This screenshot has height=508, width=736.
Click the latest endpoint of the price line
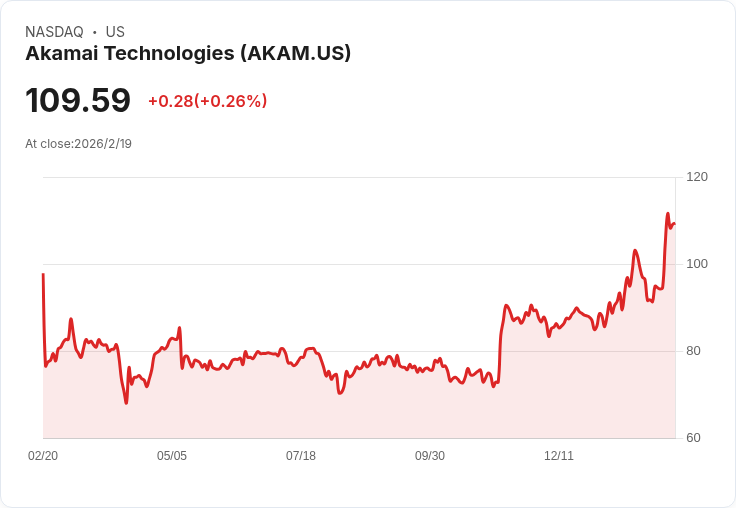pyautogui.click(x=675, y=223)
